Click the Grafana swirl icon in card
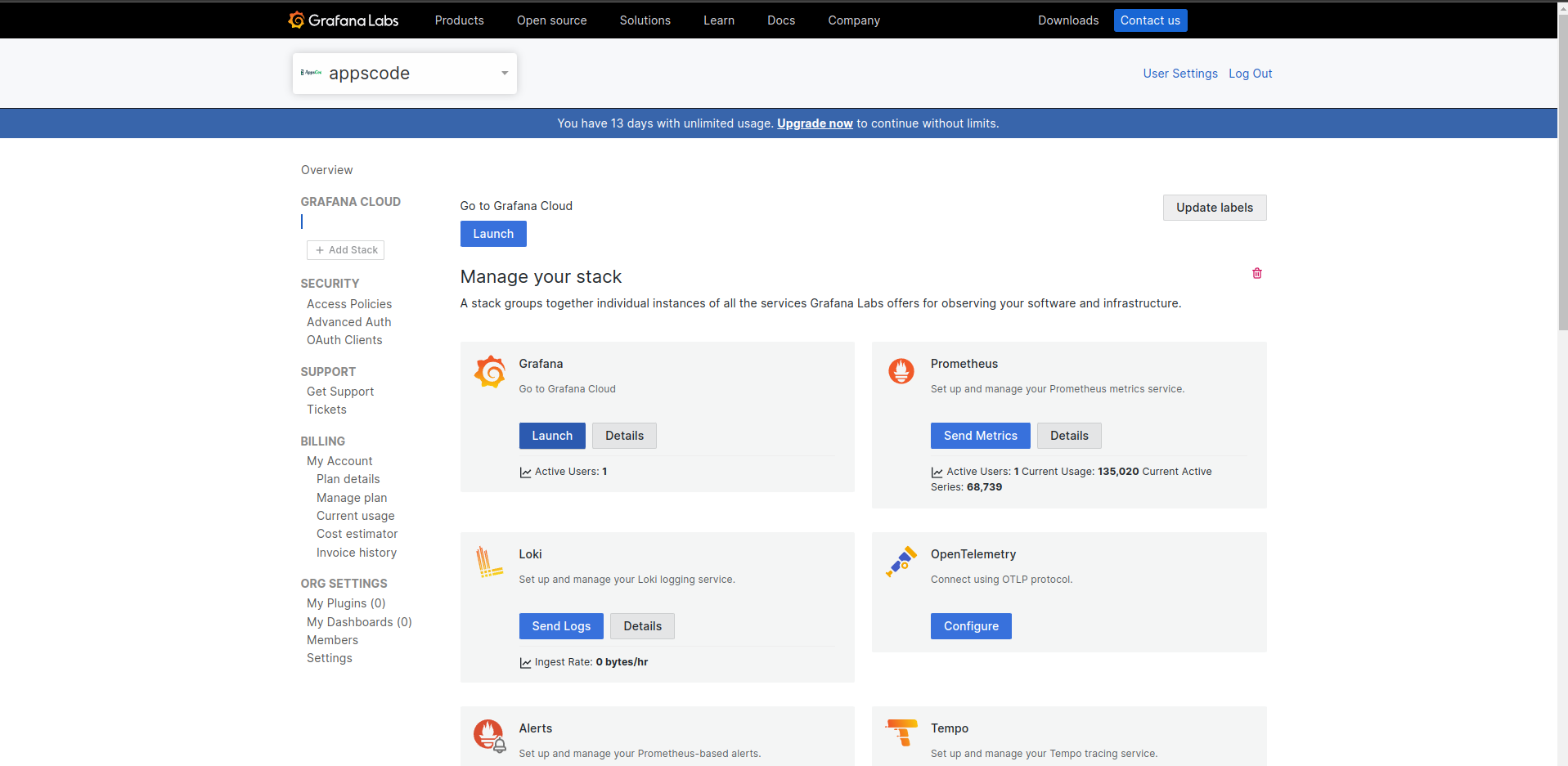This screenshot has height=766, width=1568. click(490, 372)
